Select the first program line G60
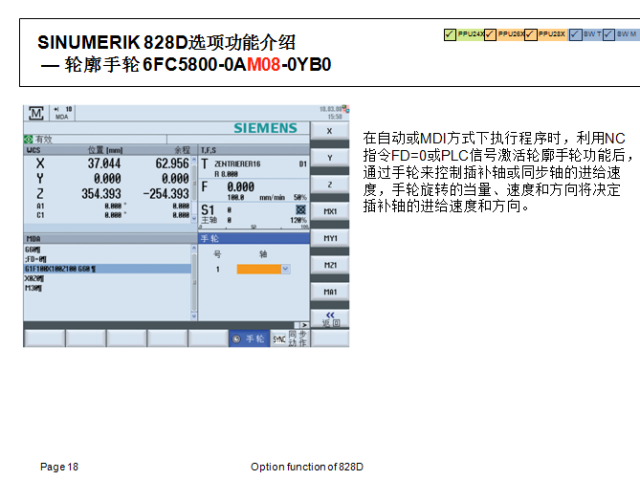 (33, 249)
